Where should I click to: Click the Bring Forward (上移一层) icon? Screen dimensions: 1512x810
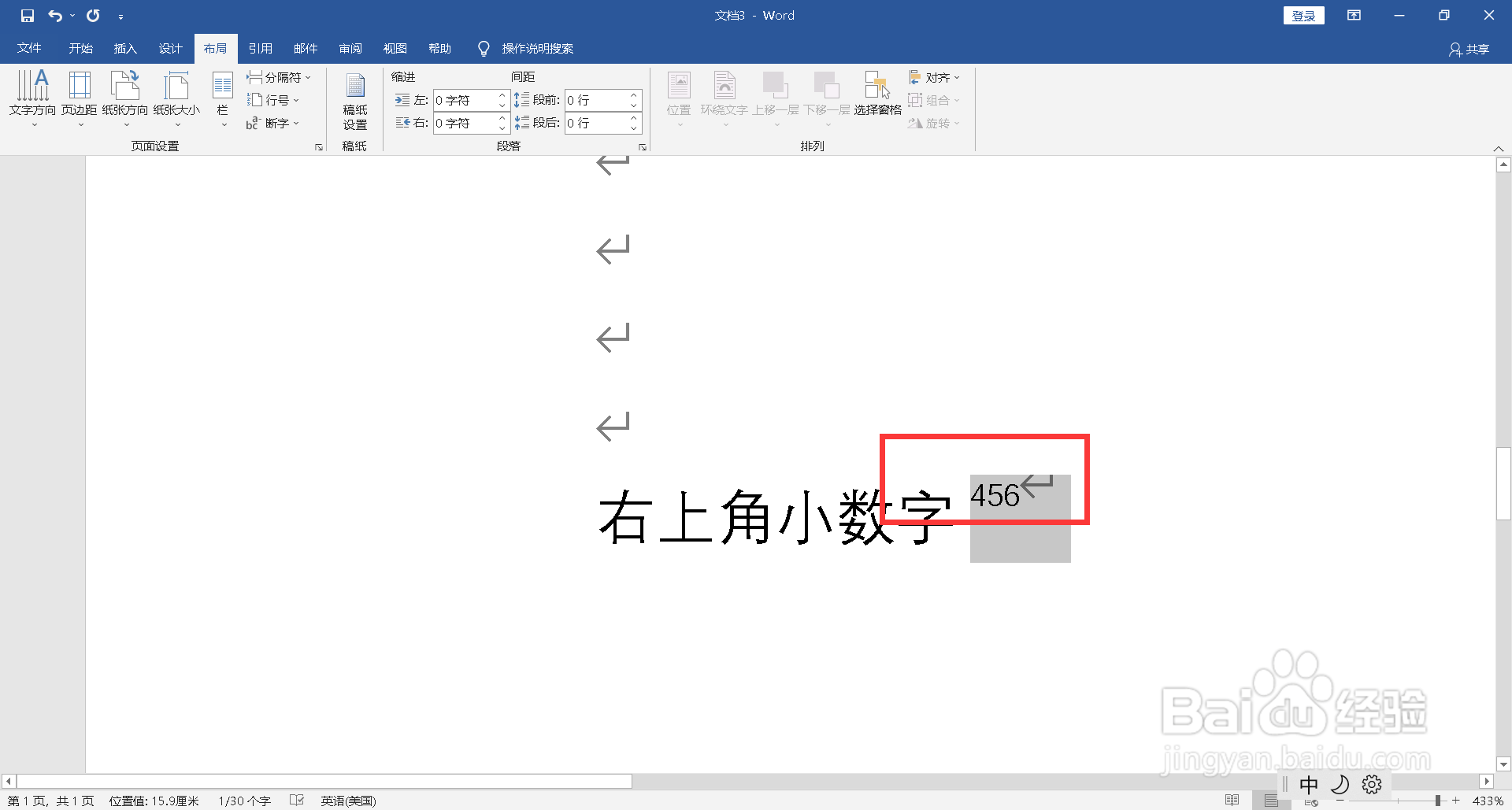[775, 85]
